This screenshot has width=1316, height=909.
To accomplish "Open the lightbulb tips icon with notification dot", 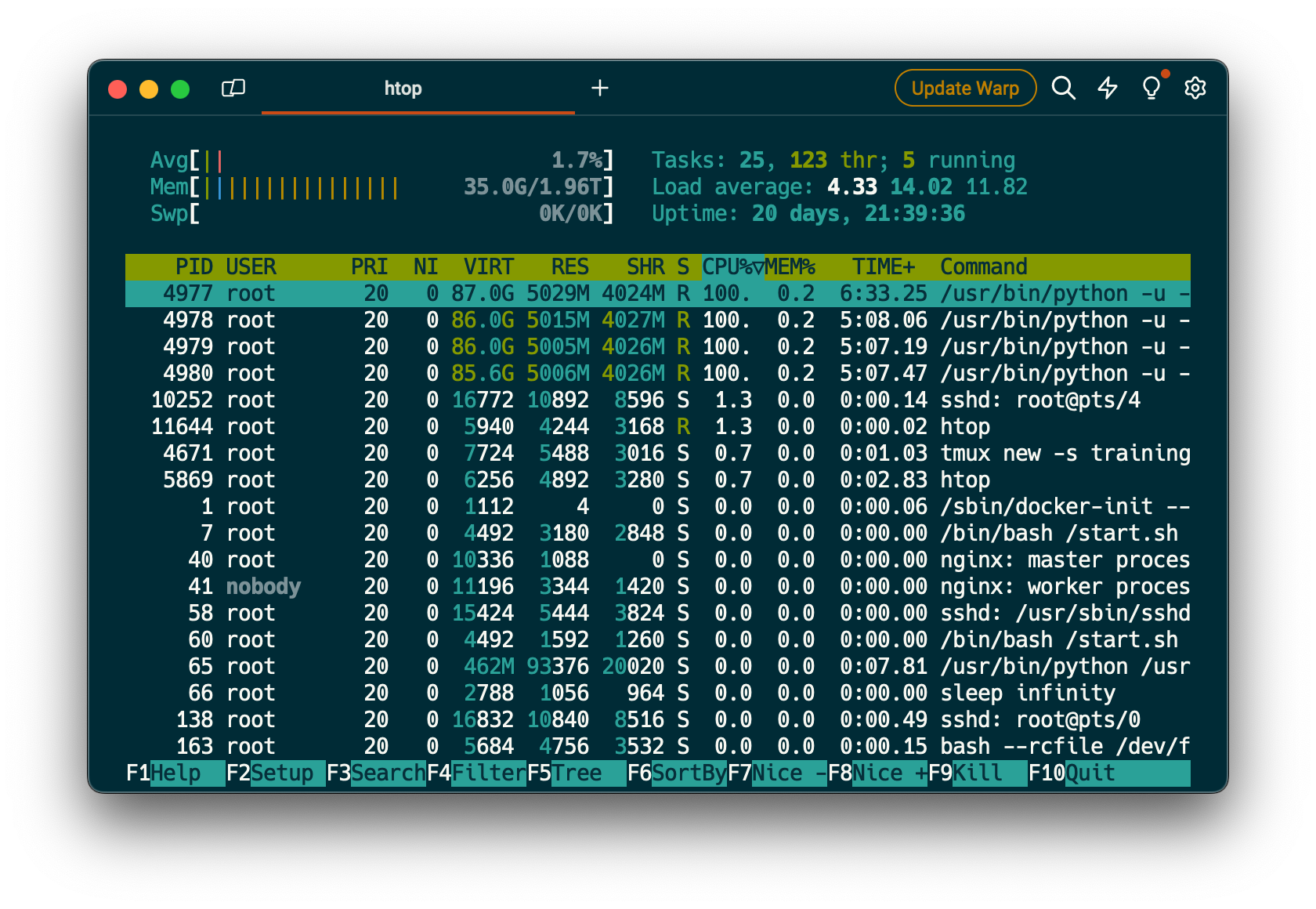I will [x=1151, y=88].
